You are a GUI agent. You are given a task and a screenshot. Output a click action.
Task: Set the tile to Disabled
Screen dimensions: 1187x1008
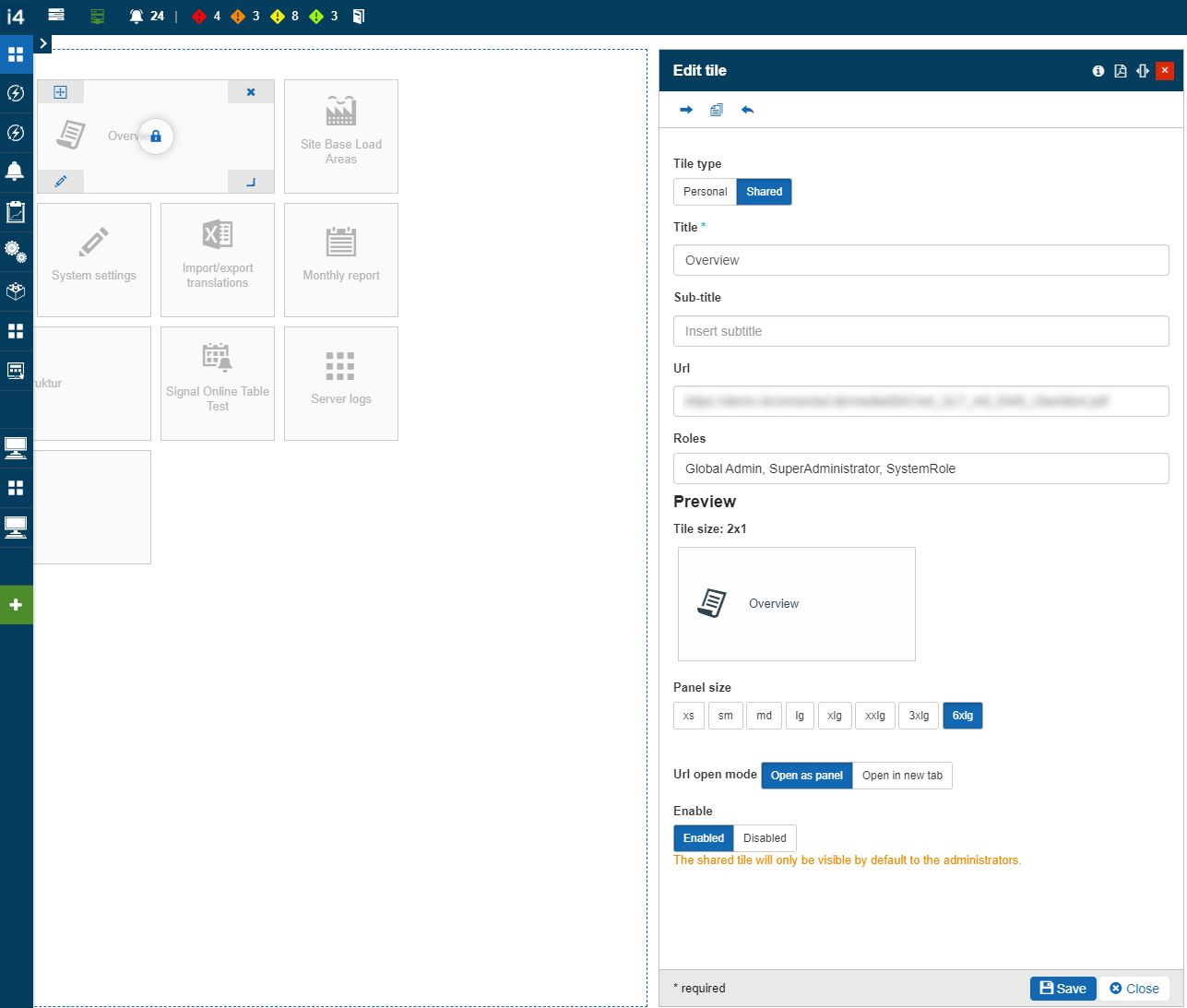tap(765, 838)
